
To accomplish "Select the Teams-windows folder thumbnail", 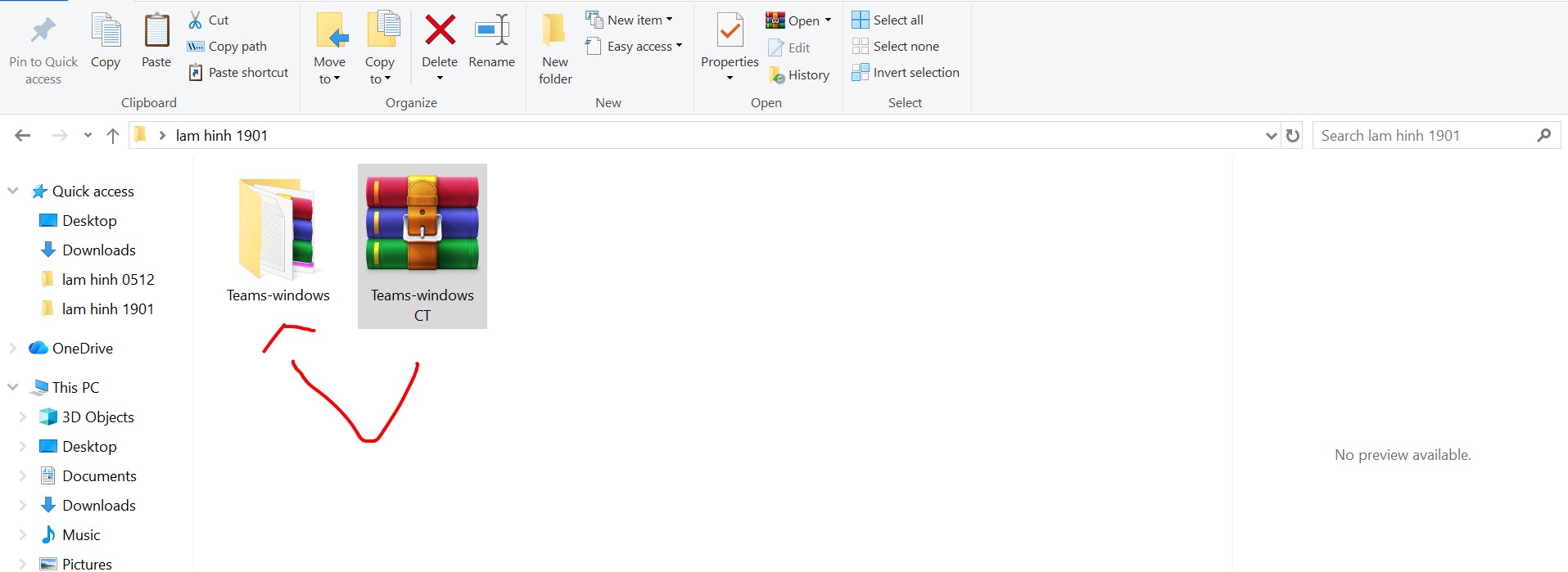I will pos(278,229).
